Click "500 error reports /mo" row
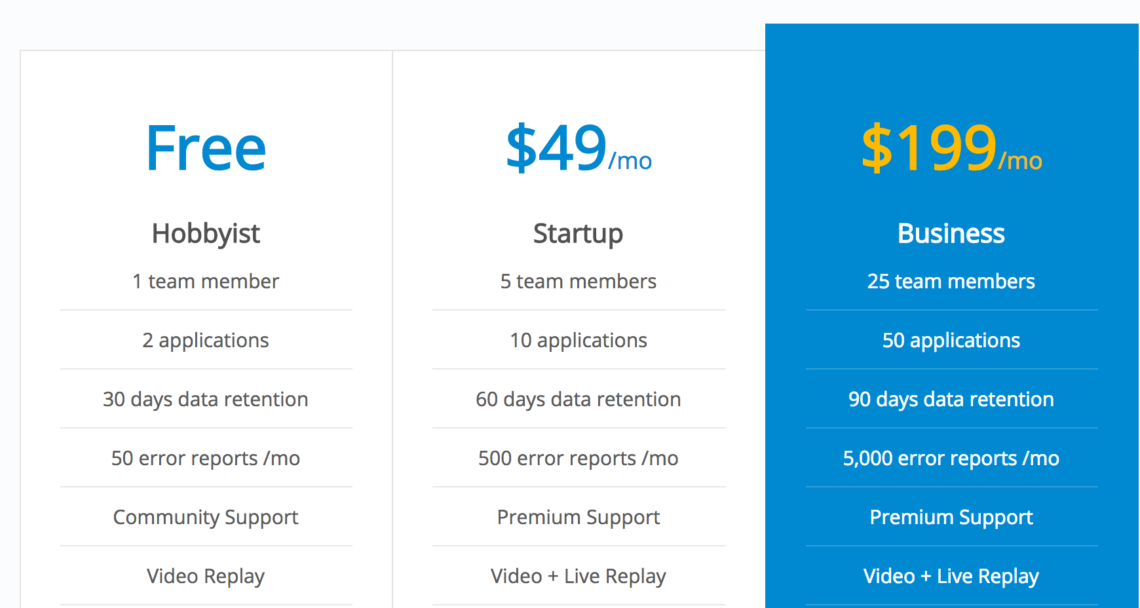This screenshot has height=608, width=1140. [x=578, y=458]
